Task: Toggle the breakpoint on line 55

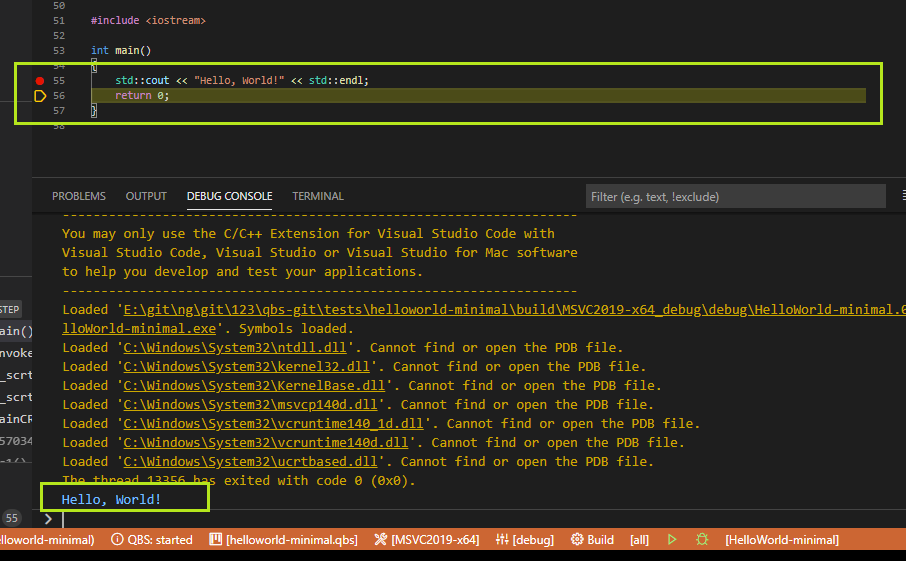Action: tap(40, 80)
